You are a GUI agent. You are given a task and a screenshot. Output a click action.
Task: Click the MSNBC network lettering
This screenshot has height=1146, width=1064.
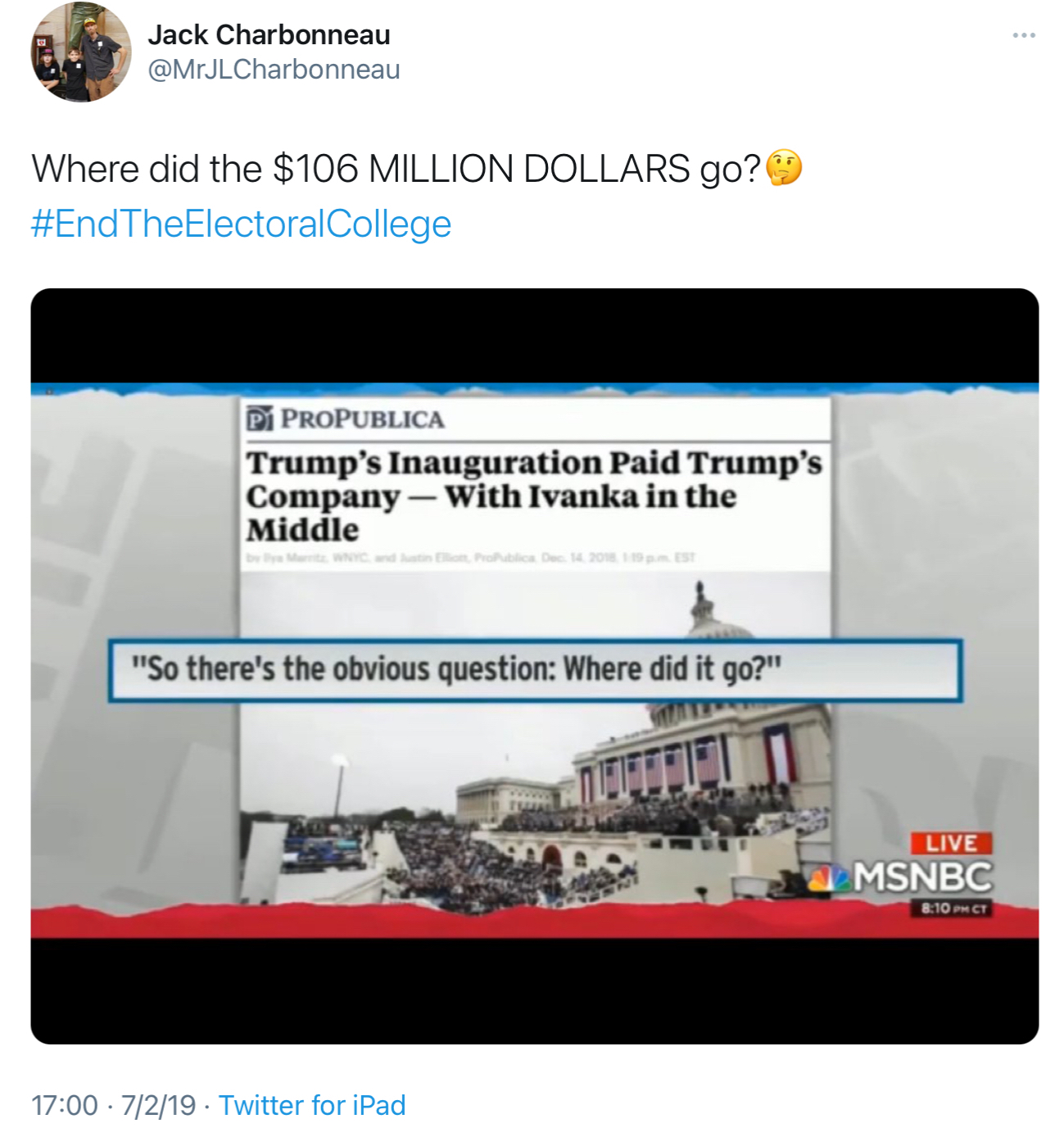(922, 877)
